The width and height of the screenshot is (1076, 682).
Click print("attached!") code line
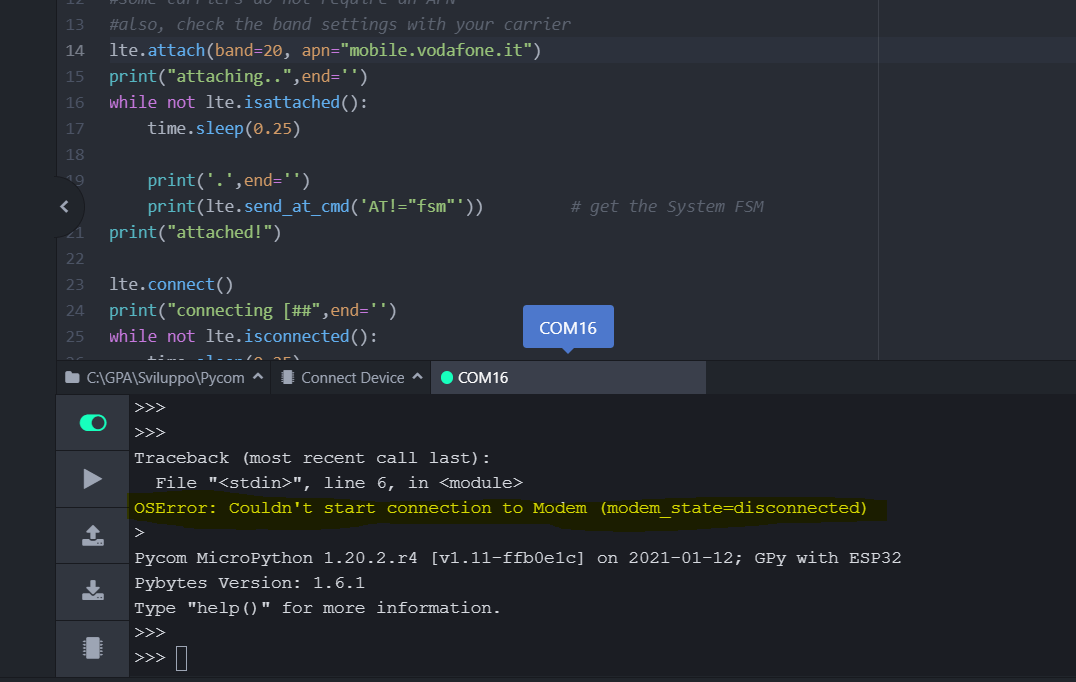[195, 233]
